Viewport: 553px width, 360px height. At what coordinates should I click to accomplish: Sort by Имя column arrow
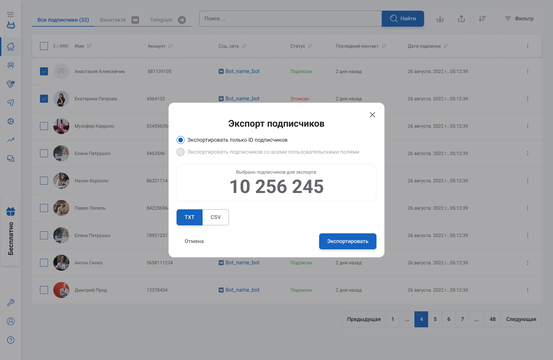tap(89, 46)
